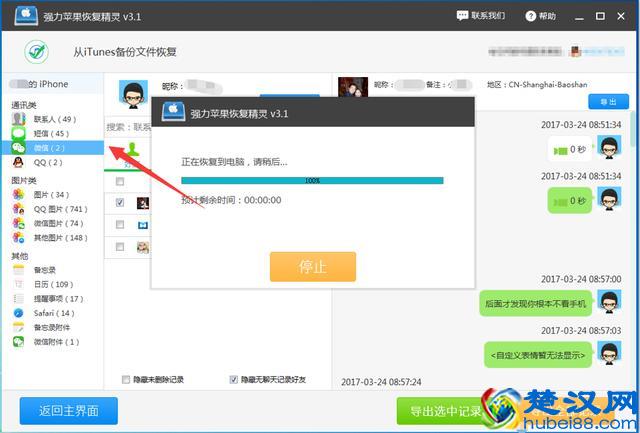
Task: Click 地区：CN-Shanghai-Baoshan text
Action: coord(537,84)
